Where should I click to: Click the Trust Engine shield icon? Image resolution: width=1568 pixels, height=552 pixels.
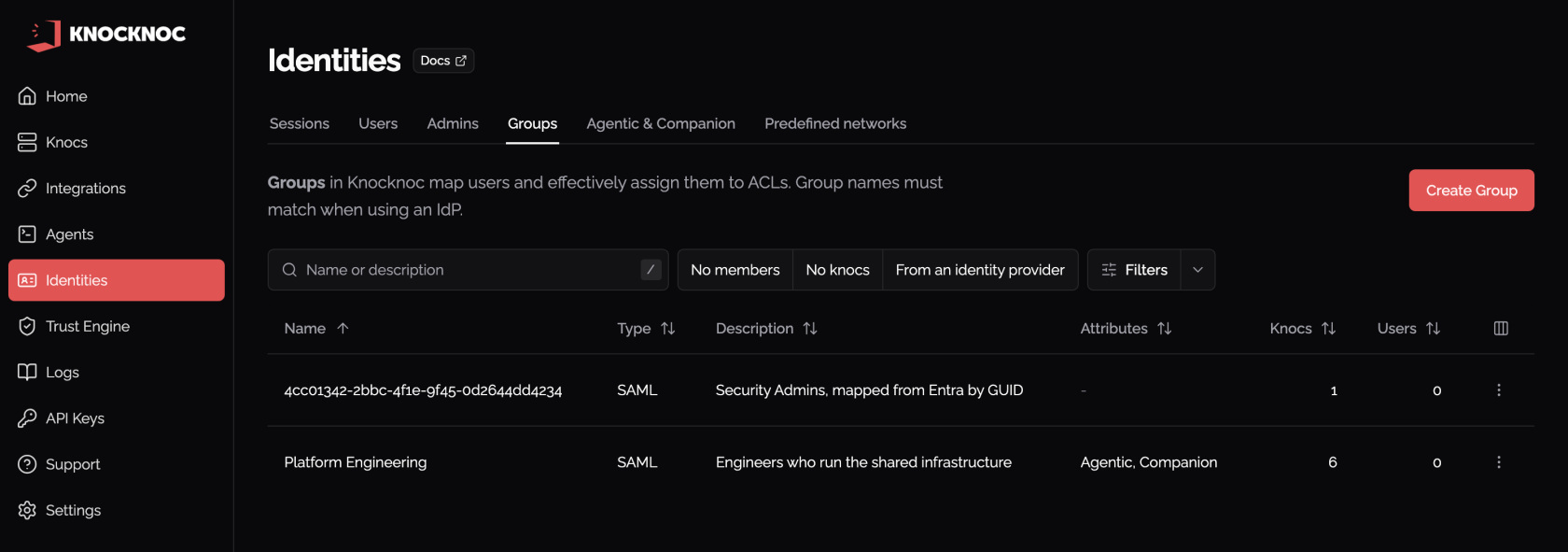(27, 326)
